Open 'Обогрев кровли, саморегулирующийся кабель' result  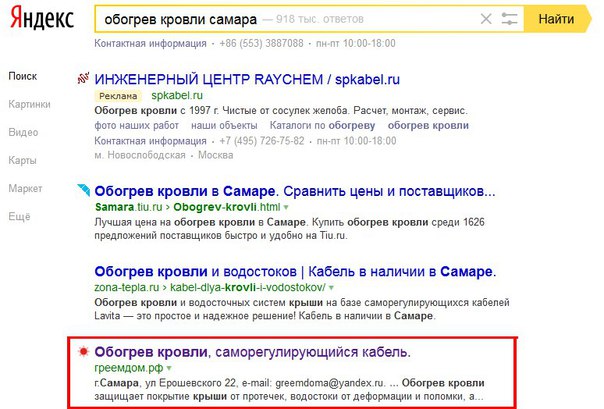point(252,352)
